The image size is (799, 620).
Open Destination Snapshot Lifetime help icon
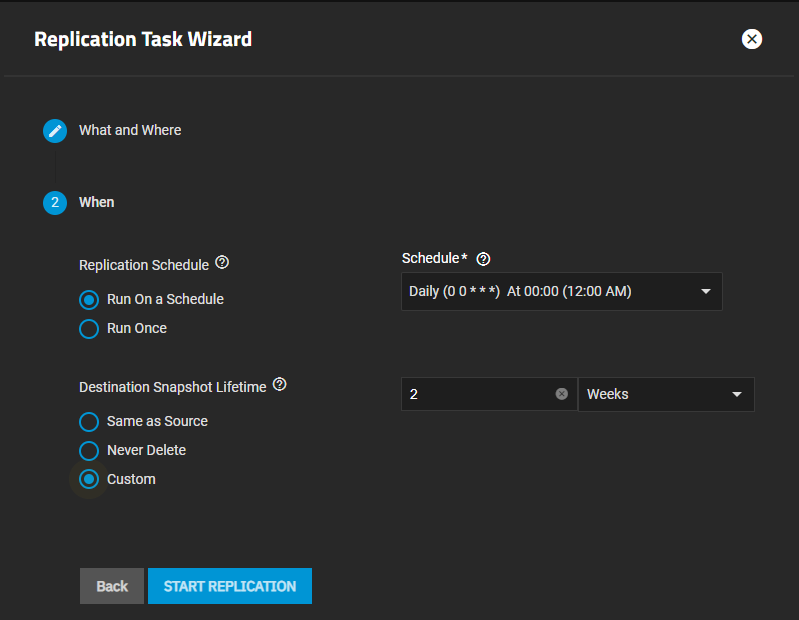click(280, 385)
